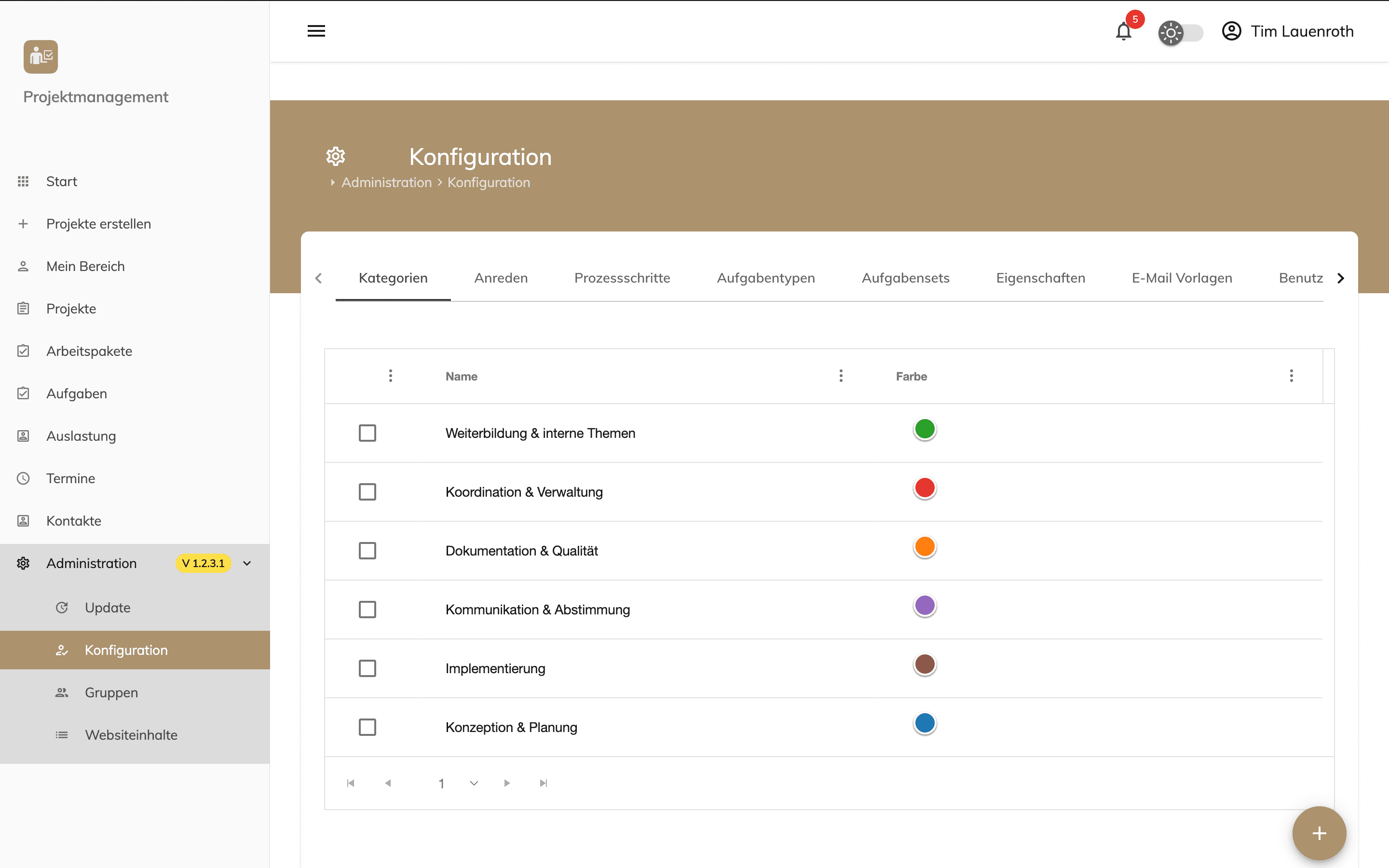
Task: Collapse the Administration submenu chevron
Action: [247, 564]
